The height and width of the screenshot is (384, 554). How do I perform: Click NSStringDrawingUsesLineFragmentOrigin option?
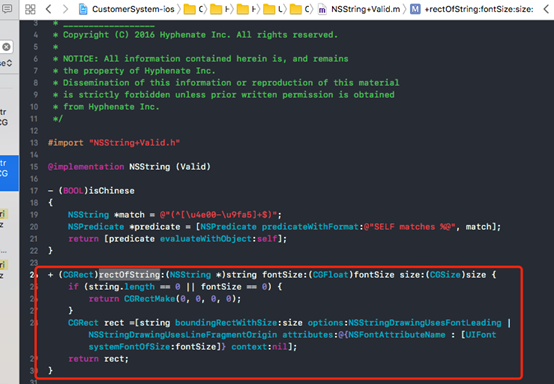pos(183,335)
